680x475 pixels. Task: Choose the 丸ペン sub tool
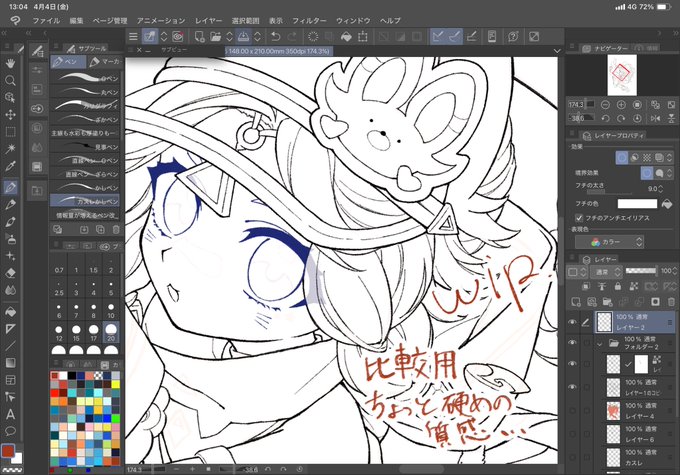85,92
